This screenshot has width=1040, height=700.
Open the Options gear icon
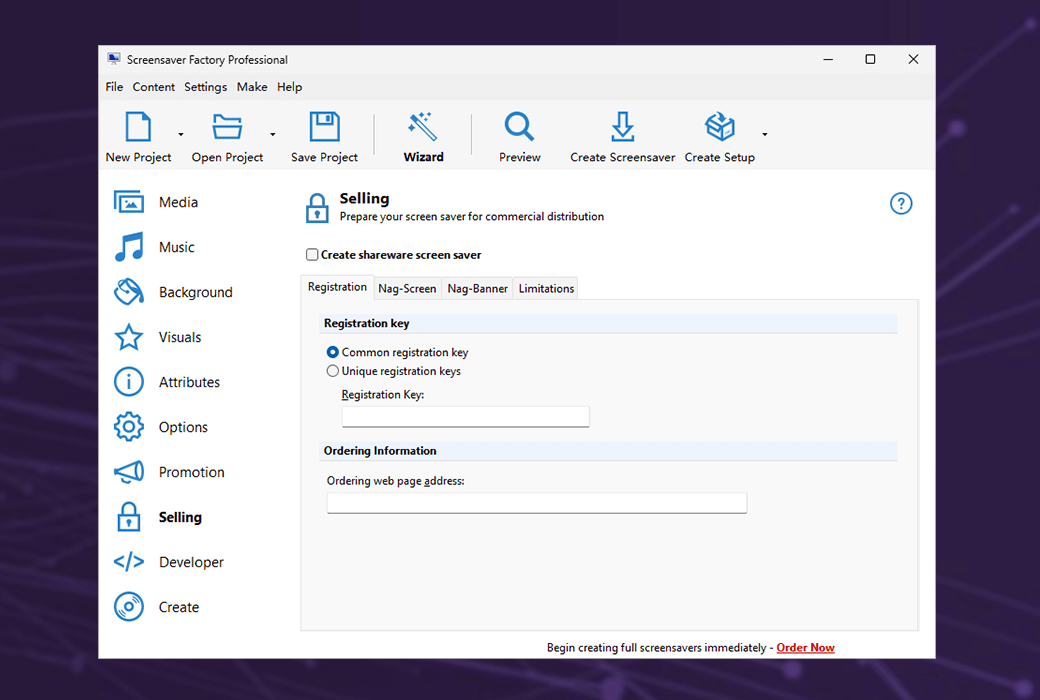129,427
